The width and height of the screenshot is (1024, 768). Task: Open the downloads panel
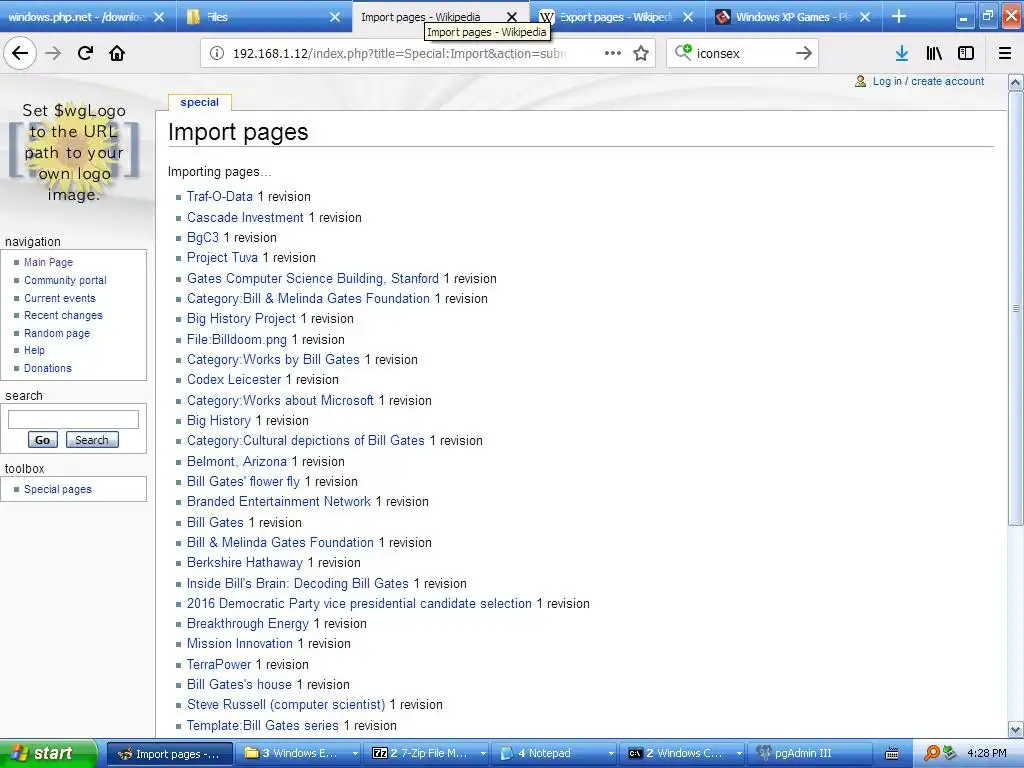coord(902,54)
